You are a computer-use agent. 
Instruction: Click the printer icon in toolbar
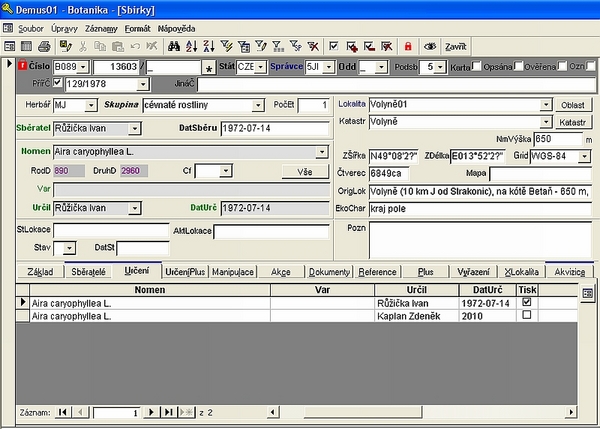43,46
